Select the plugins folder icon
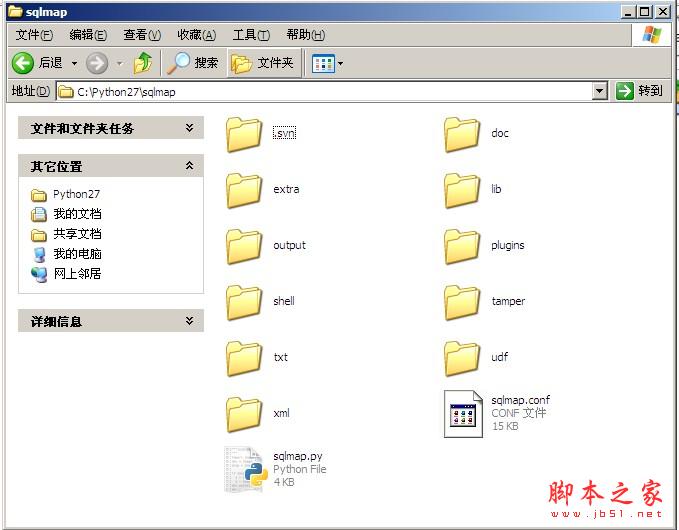This screenshot has height=530, width=679. pyautogui.click(x=462, y=246)
